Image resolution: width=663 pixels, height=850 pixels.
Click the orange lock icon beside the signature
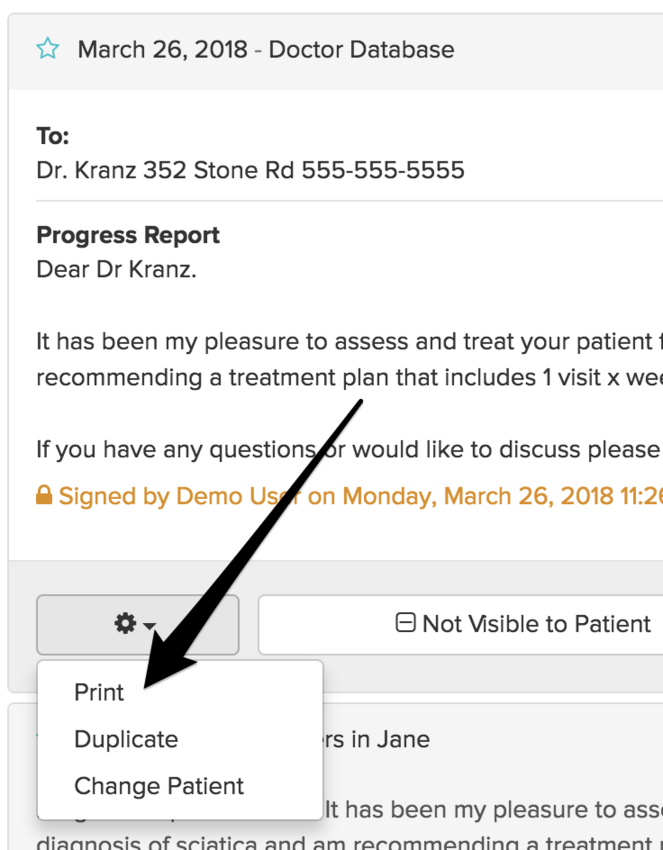44,496
